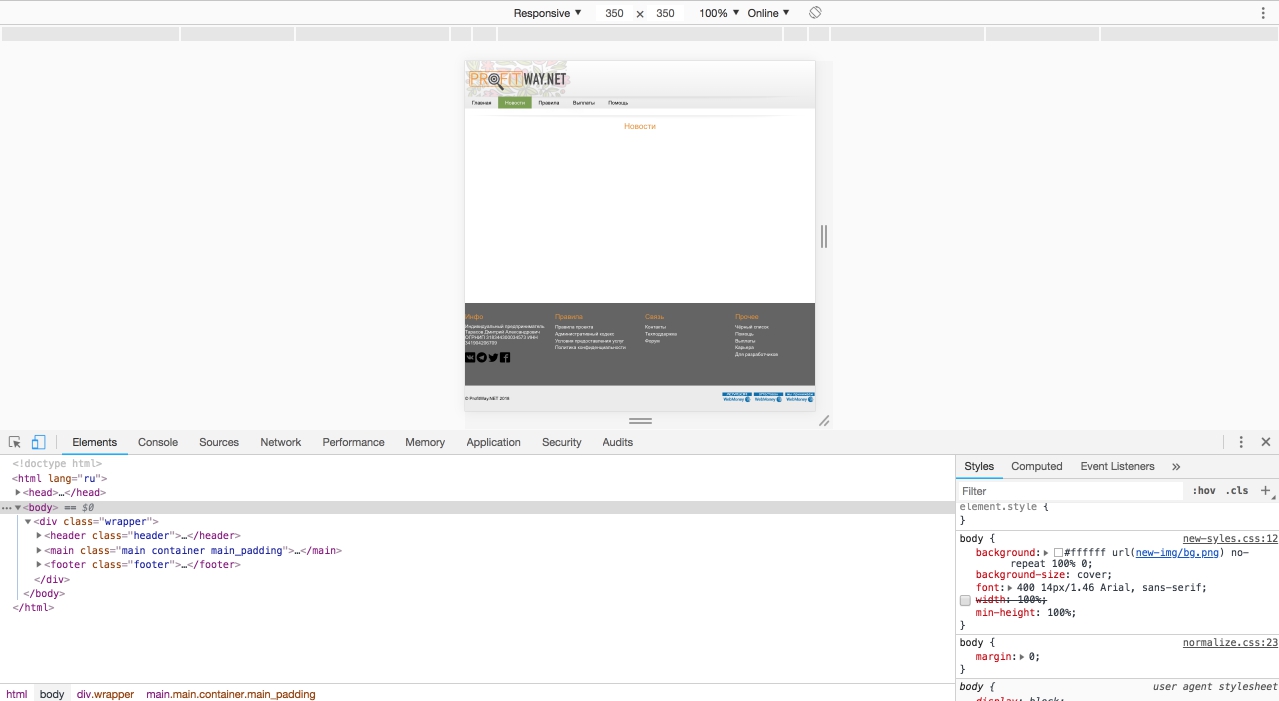
Task: Open the device toolbar three-dot options menu
Action: click(x=1263, y=13)
